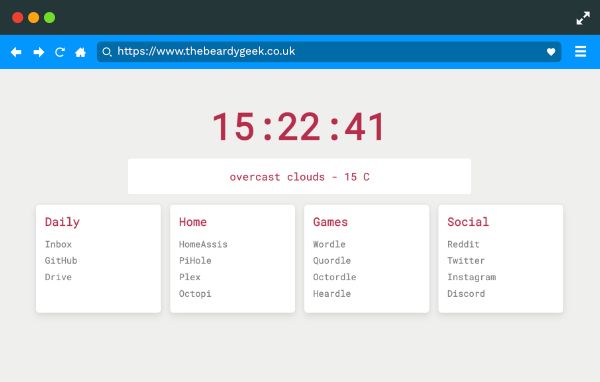Click the browser forward arrow
The height and width of the screenshot is (382, 600).
39,52
